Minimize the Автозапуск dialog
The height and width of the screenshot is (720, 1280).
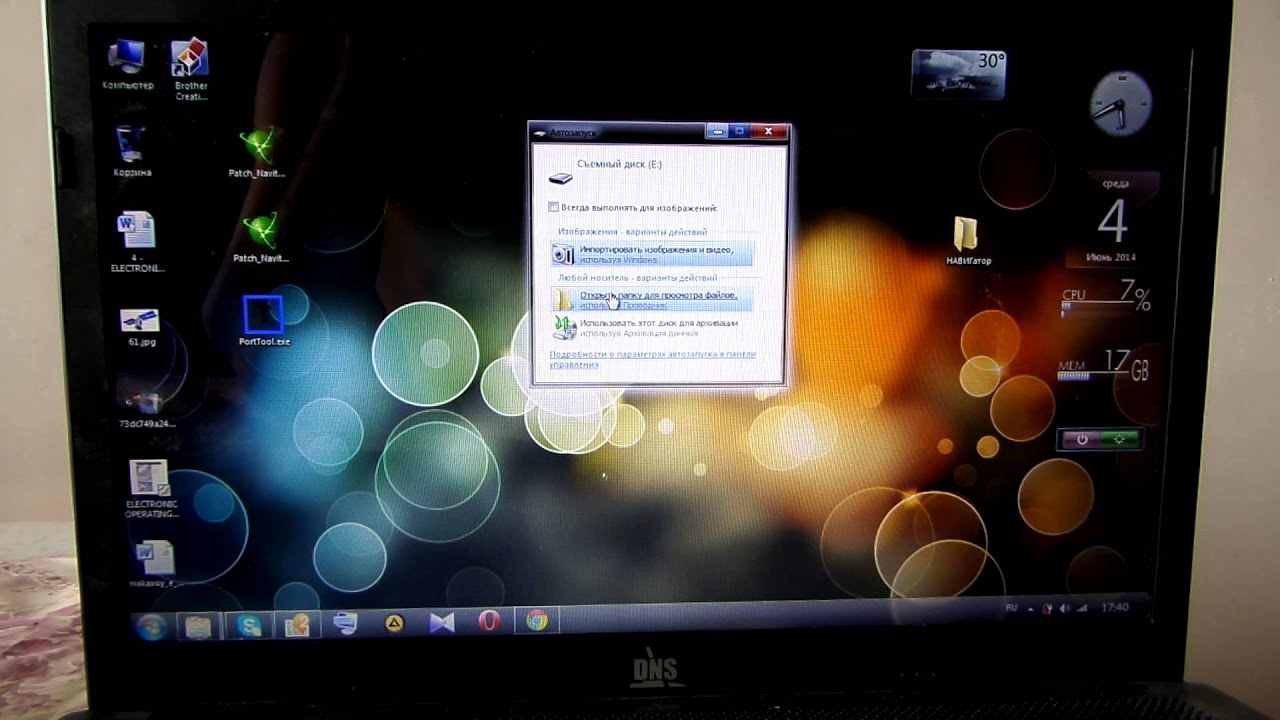click(x=715, y=131)
